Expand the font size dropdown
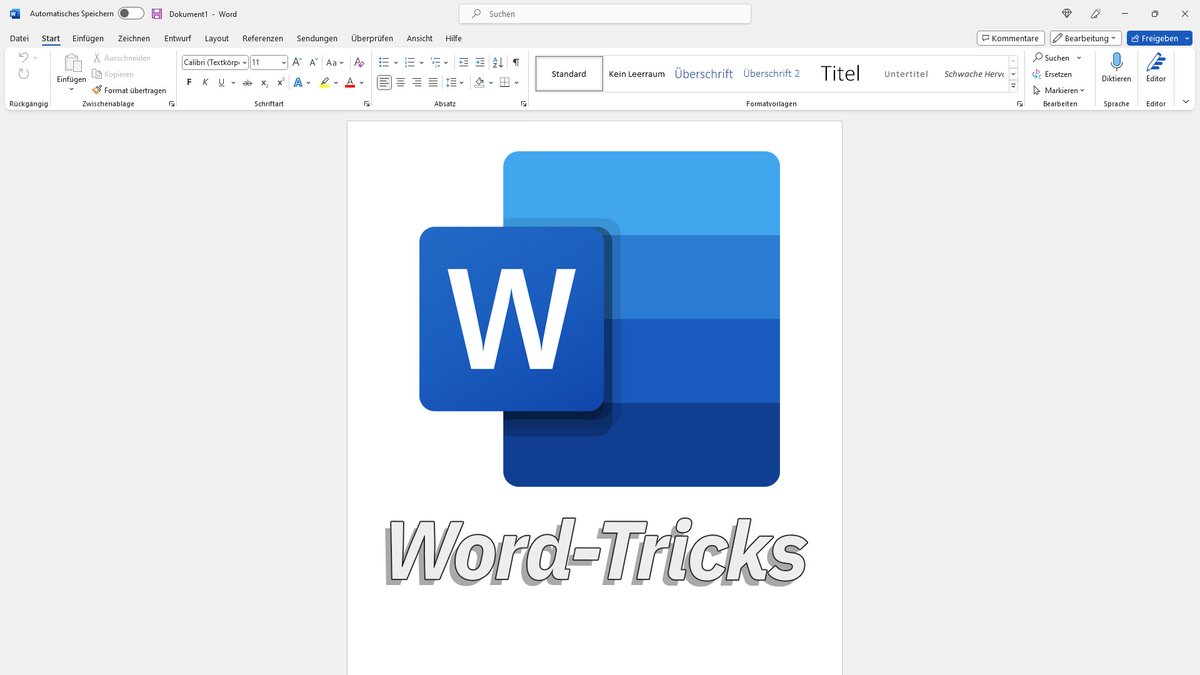This screenshot has width=1200, height=675. [283, 62]
